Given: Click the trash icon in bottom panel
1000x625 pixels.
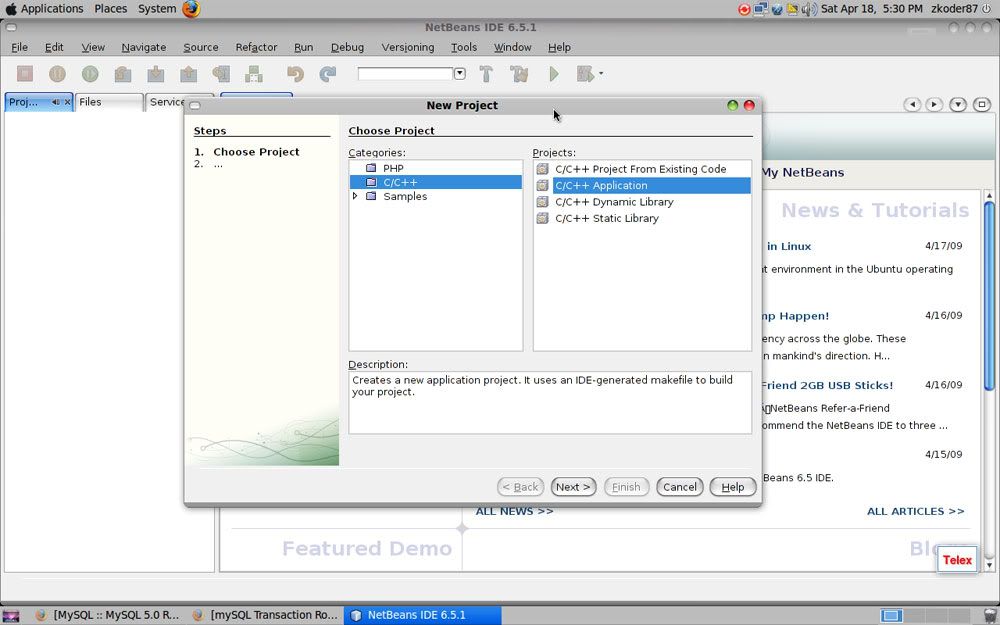Looking at the screenshot, I should tap(990, 616).
